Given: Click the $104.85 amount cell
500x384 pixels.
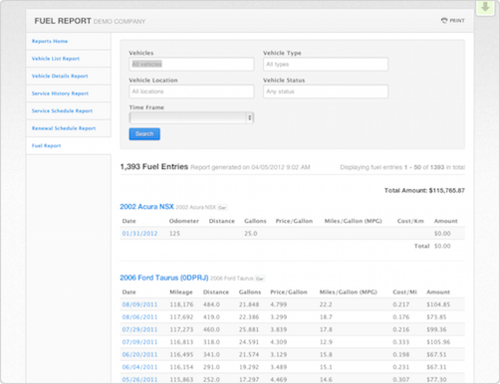Looking at the screenshot, I should [x=438, y=304].
